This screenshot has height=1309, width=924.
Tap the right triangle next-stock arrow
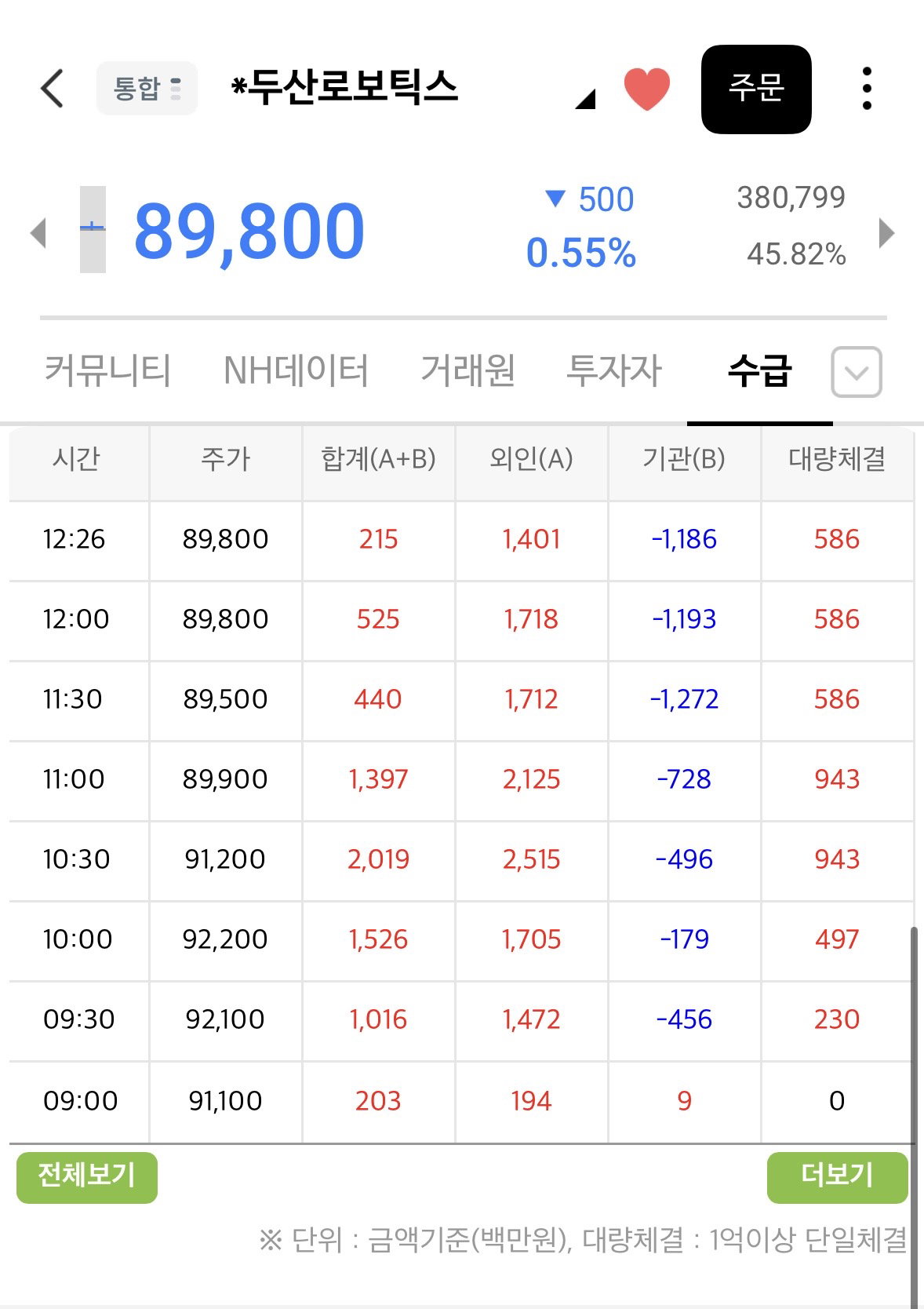(886, 233)
